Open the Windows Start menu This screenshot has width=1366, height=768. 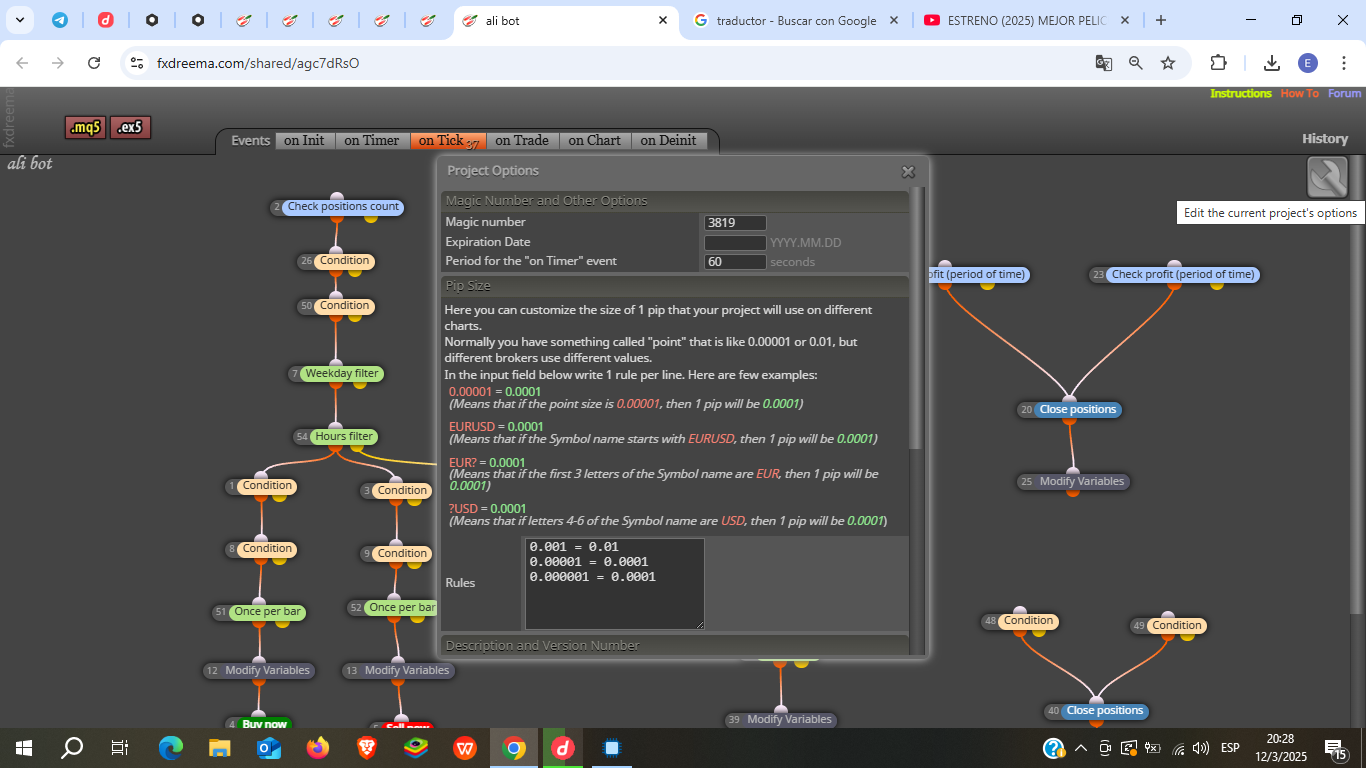coord(24,748)
